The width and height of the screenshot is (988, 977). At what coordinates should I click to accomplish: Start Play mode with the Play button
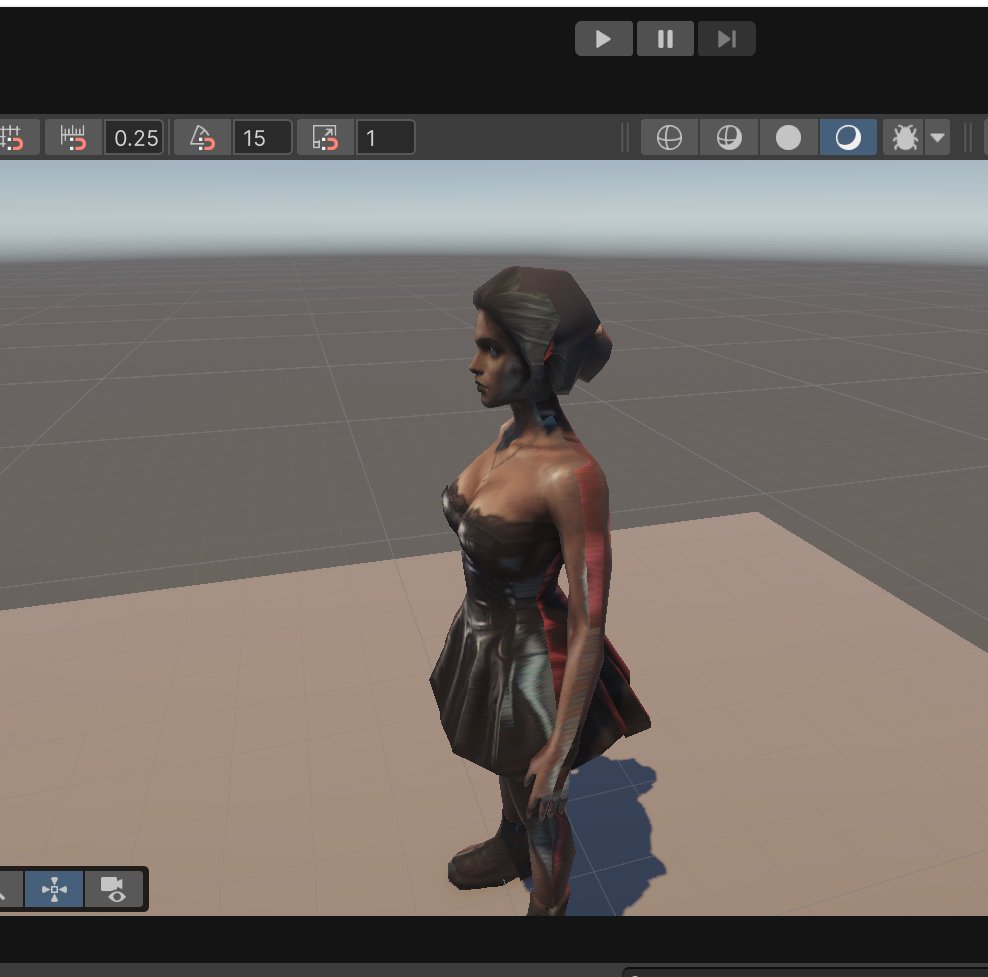[604, 39]
